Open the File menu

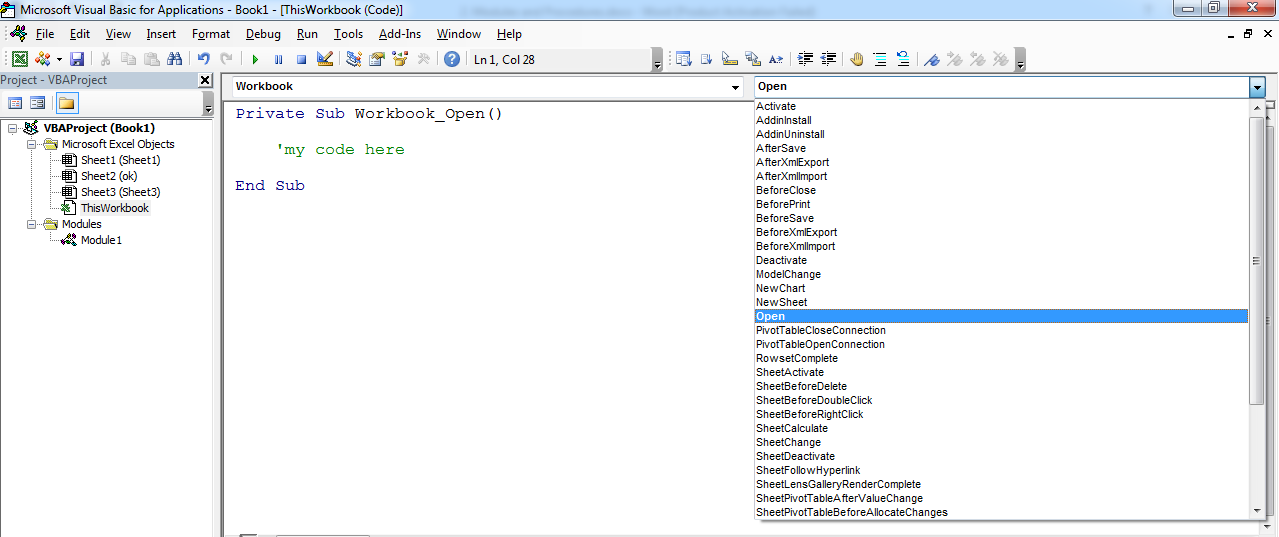[x=45, y=34]
